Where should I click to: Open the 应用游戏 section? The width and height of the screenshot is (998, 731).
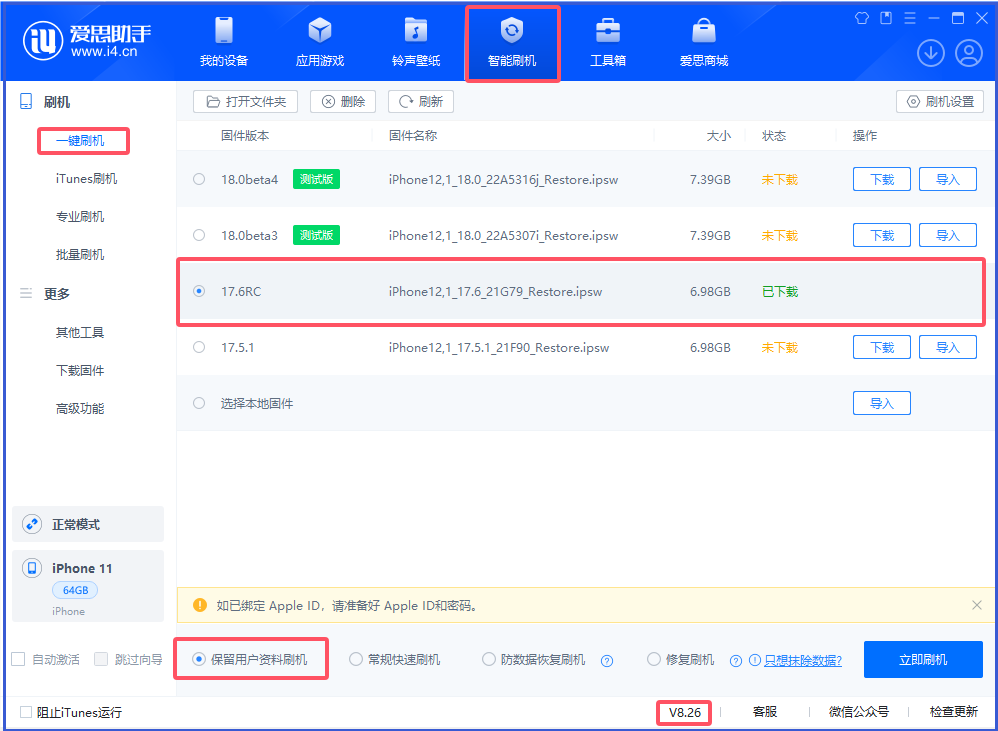click(318, 42)
